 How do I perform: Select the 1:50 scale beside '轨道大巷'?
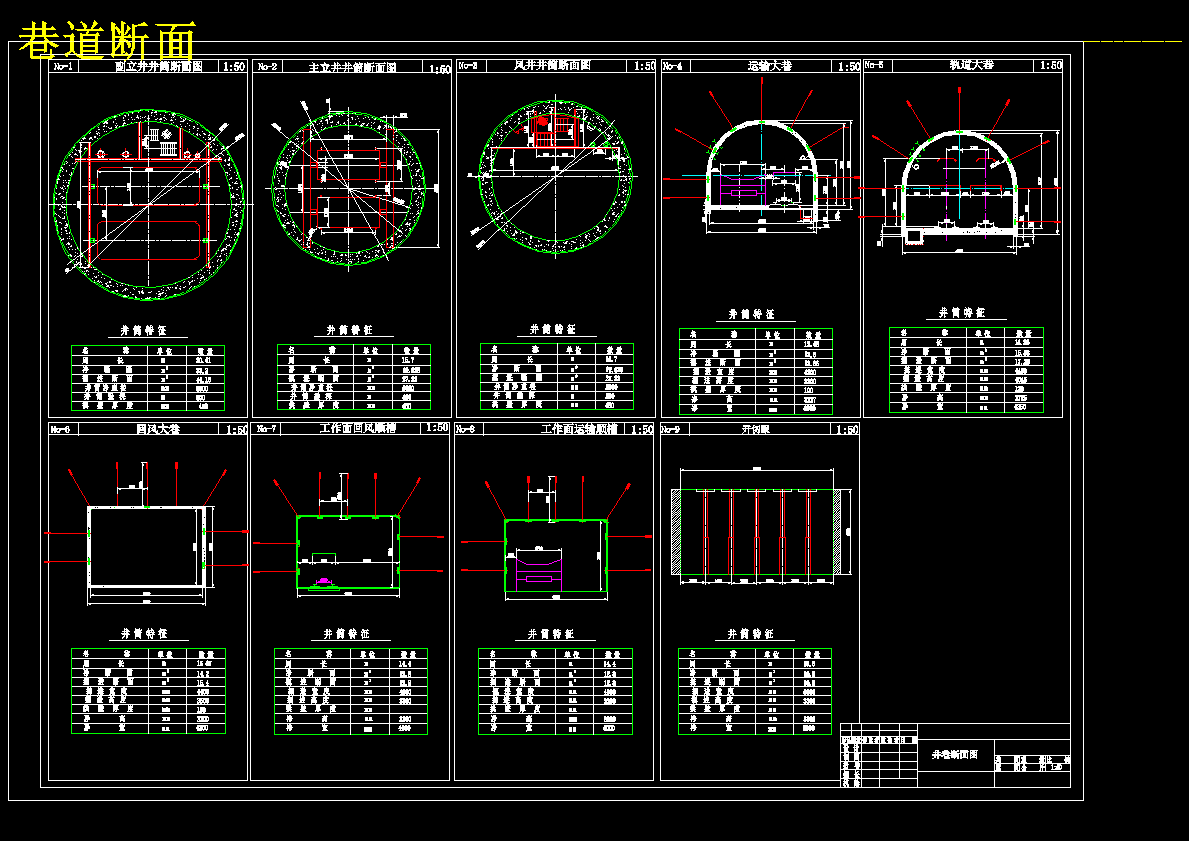point(1051,66)
